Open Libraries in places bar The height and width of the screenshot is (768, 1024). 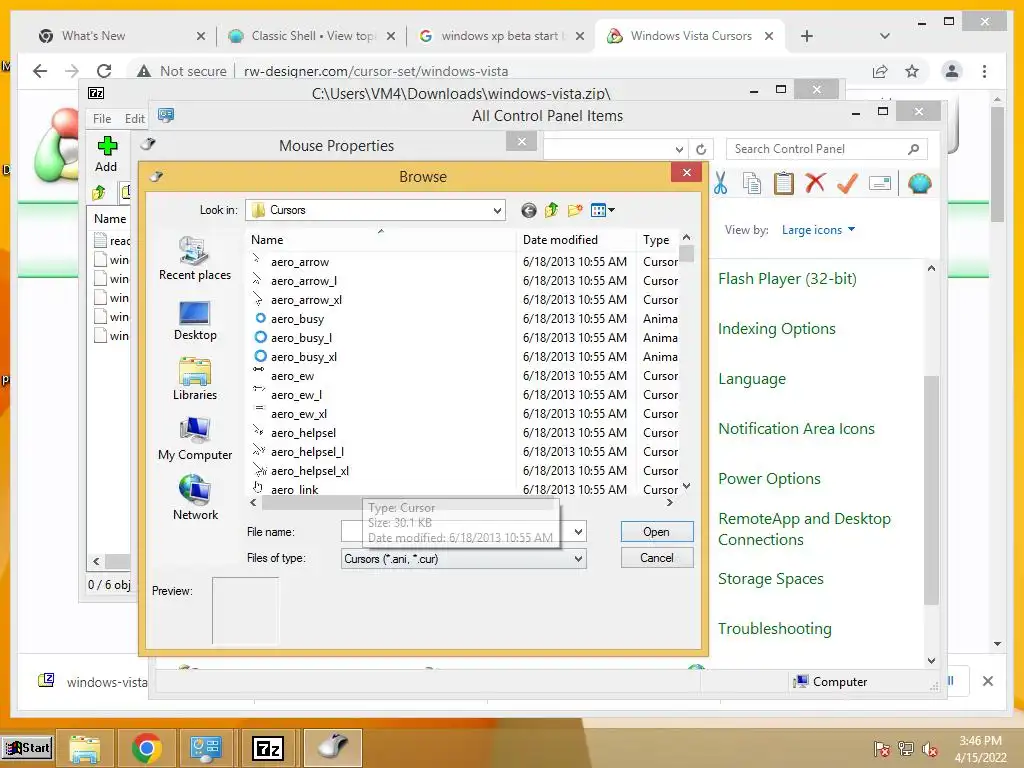coord(195,379)
